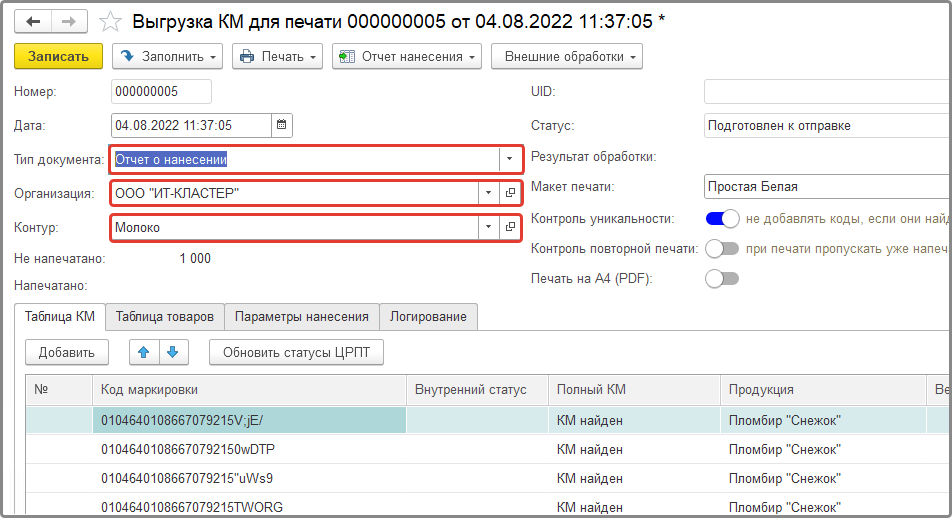This screenshot has width=952, height=518.
Task: Click the Не напечатано value 1 000
Action: pyautogui.click(x=195, y=259)
